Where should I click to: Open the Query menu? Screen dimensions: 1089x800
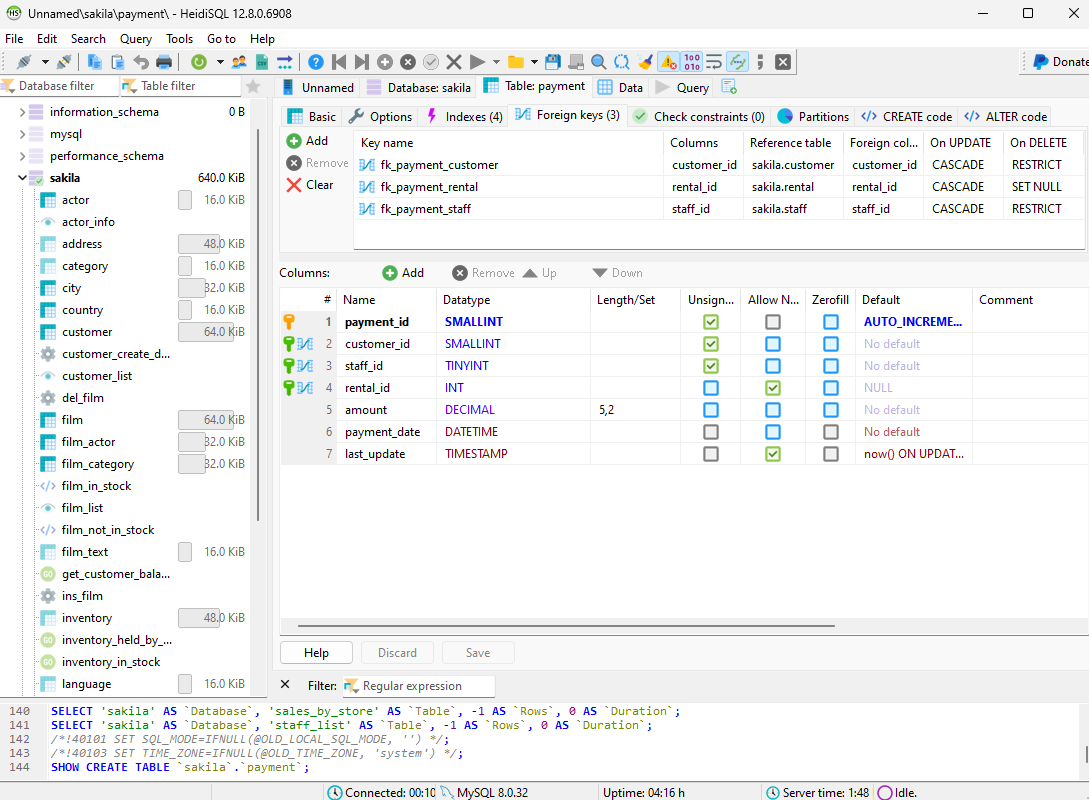pos(135,39)
